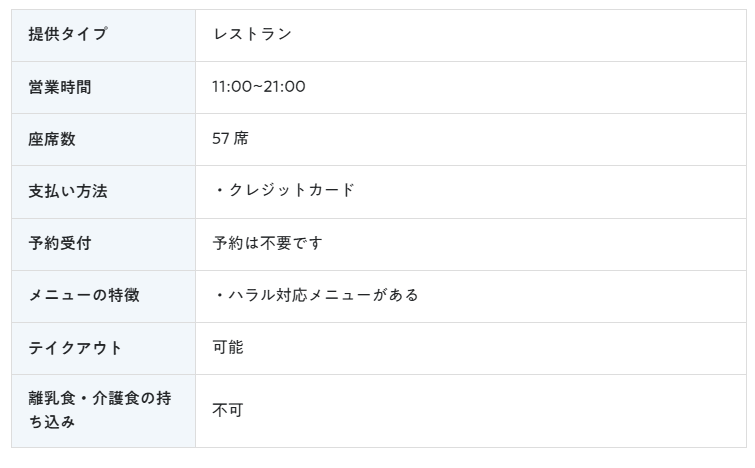Click the bullet before クレジットカード
Image resolution: width=755 pixels, height=468 pixels.
[219, 191]
